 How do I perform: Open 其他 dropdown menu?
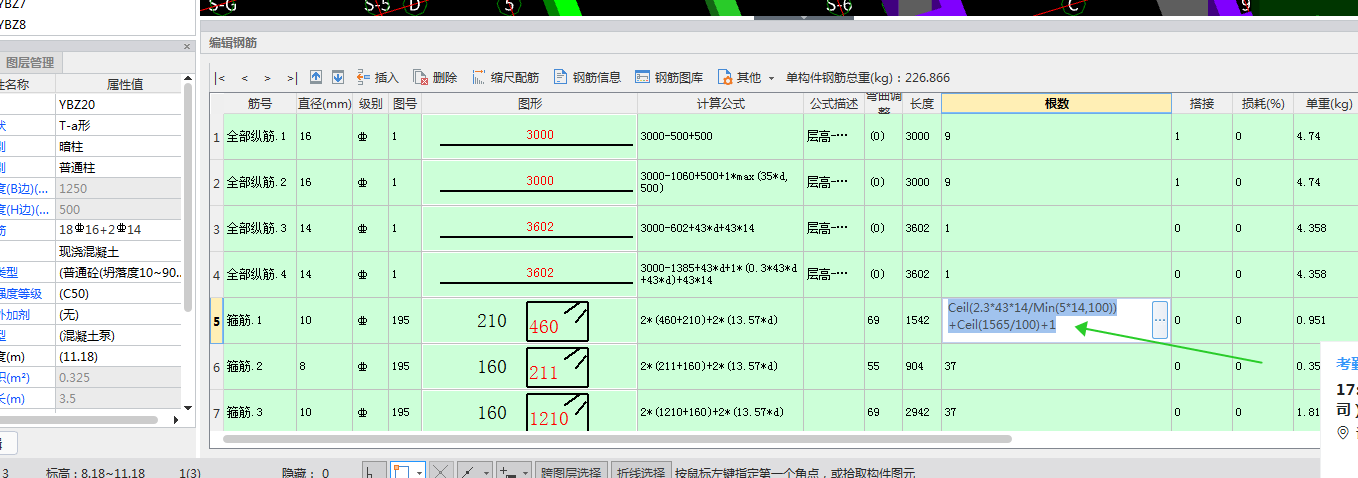(746, 77)
